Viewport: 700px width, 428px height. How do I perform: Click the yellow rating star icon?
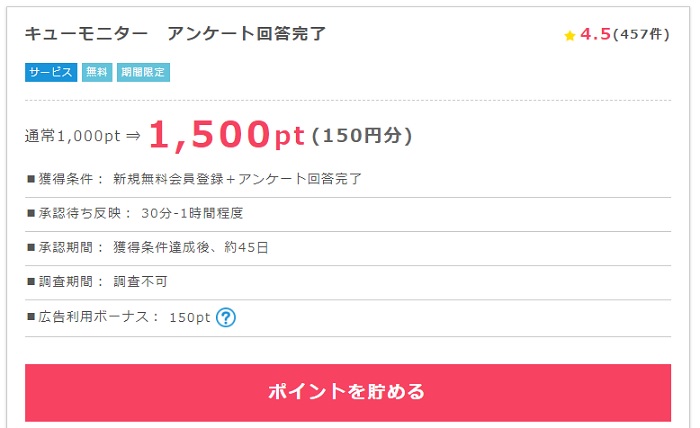[x=570, y=35]
